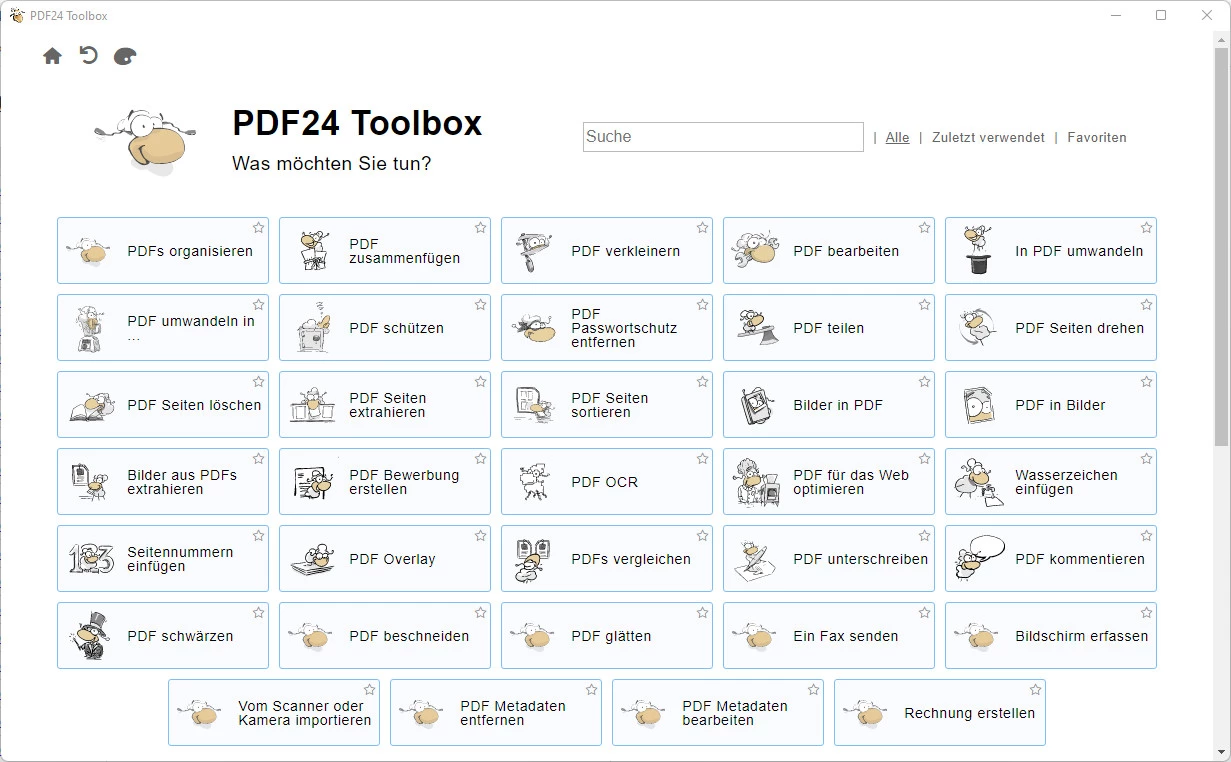Toggle favorite star on PDFs organisieren

coord(258,228)
